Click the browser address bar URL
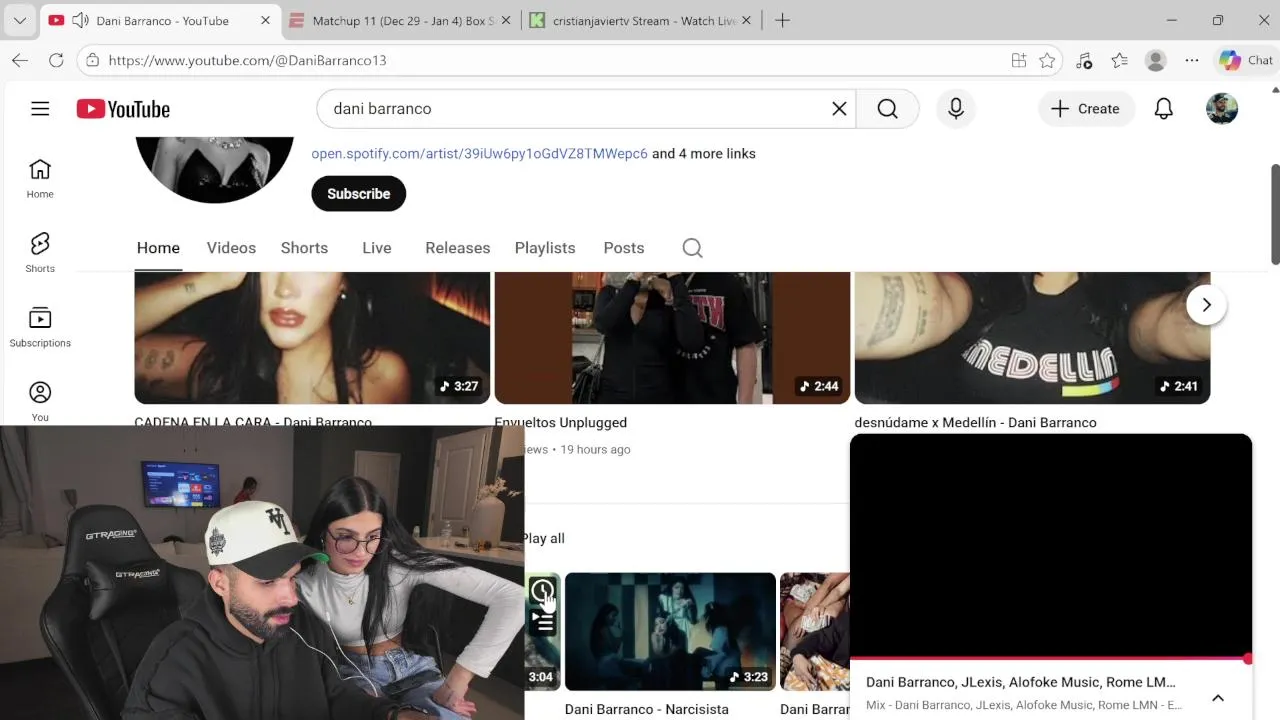 click(x=247, y=60)
